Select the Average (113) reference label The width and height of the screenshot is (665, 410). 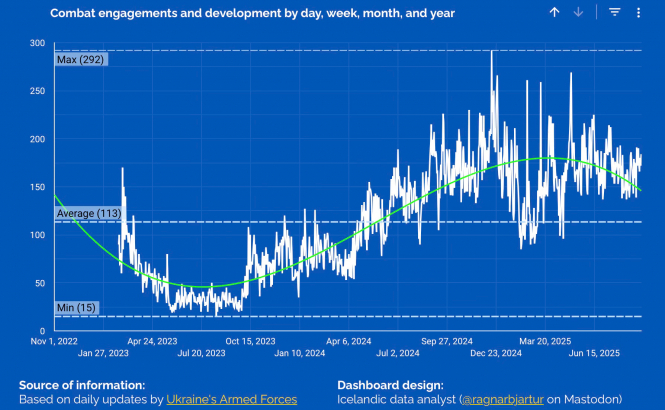88,213
